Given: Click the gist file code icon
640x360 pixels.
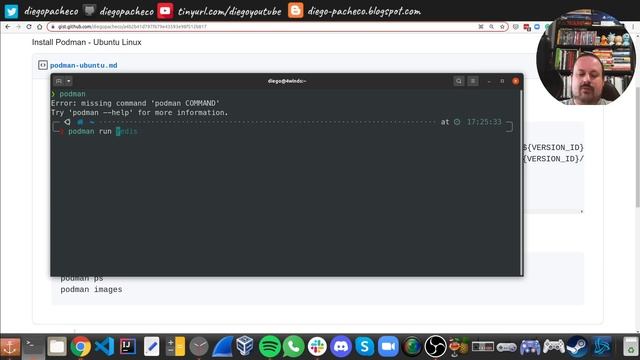Looking at the screenshot, I should click(x=43, y=65).
